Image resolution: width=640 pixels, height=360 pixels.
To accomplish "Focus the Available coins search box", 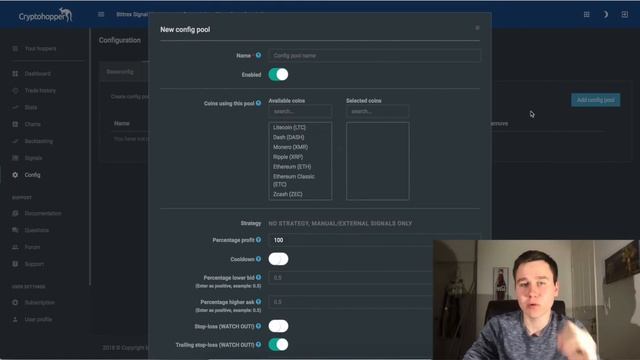I will [x=300, y=111].
